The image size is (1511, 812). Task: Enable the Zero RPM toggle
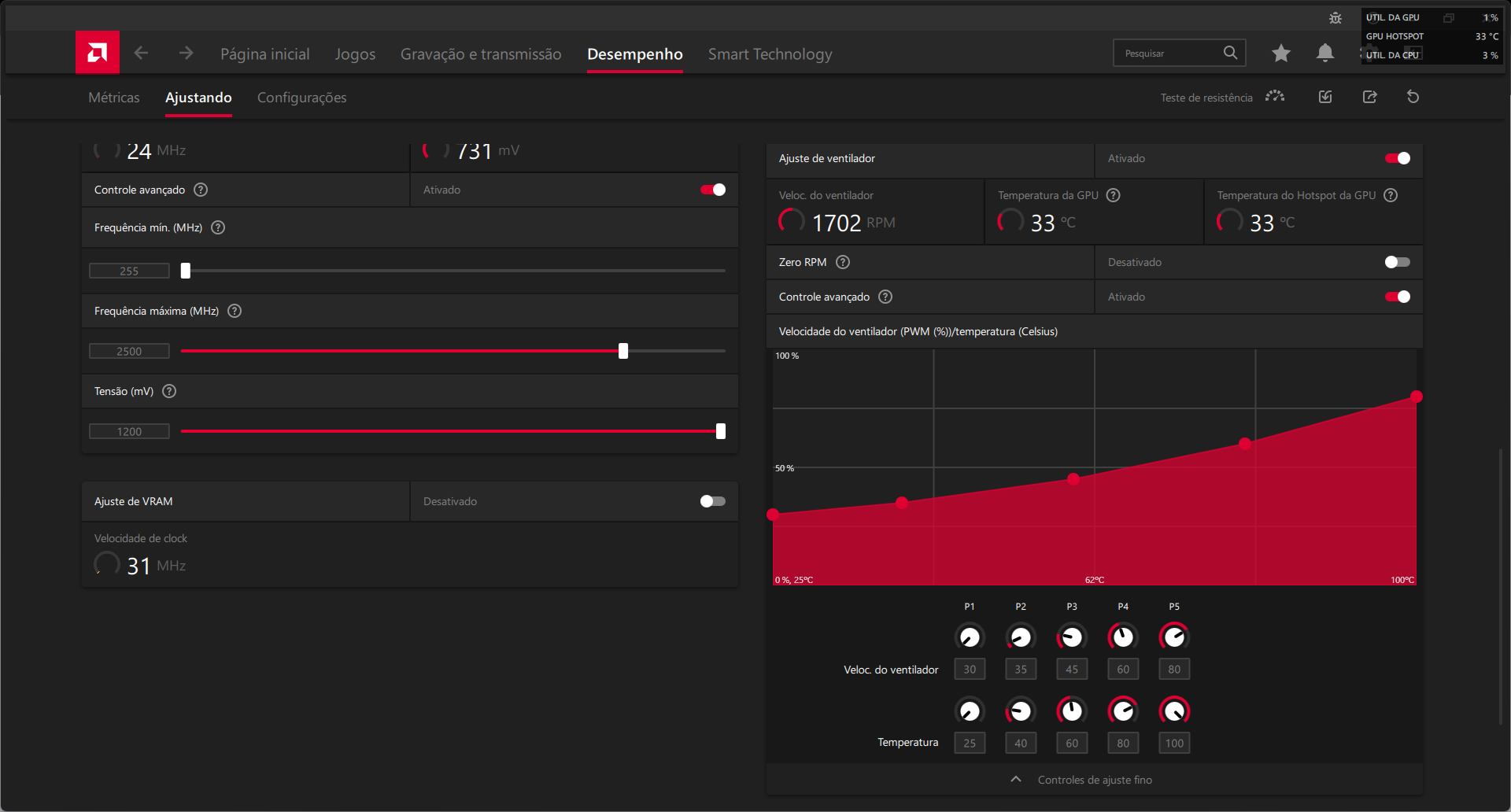tap(1397, 262)
